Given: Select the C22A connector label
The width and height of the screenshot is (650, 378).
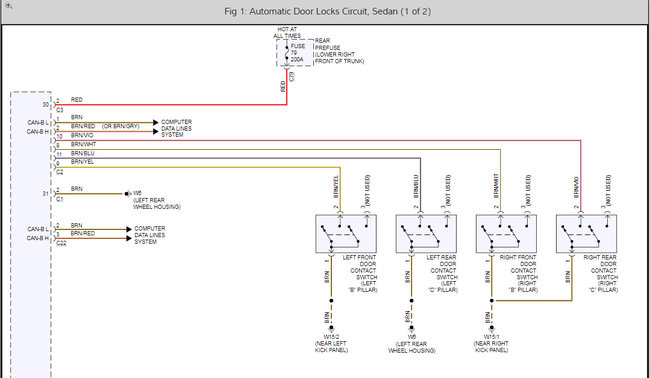Looking at the screenshot, I should (61, 244).
